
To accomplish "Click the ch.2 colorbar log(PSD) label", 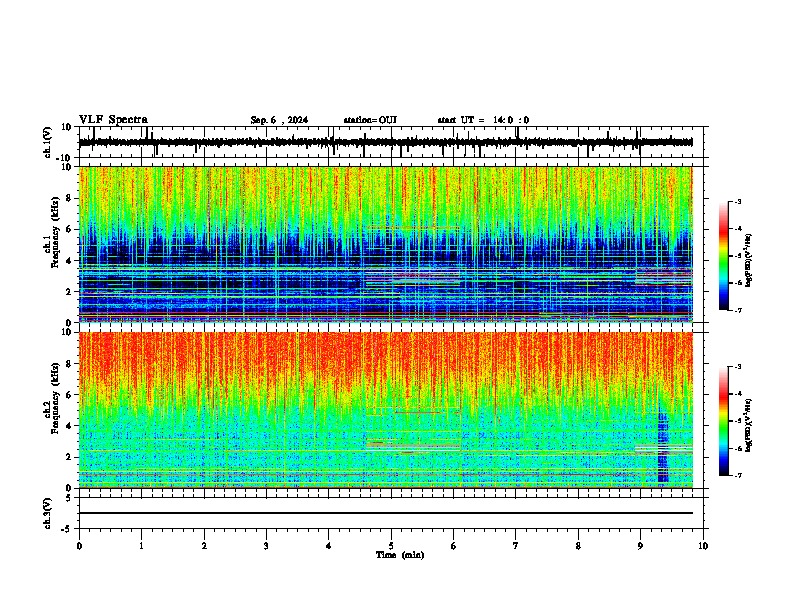I will coord(748,425).
